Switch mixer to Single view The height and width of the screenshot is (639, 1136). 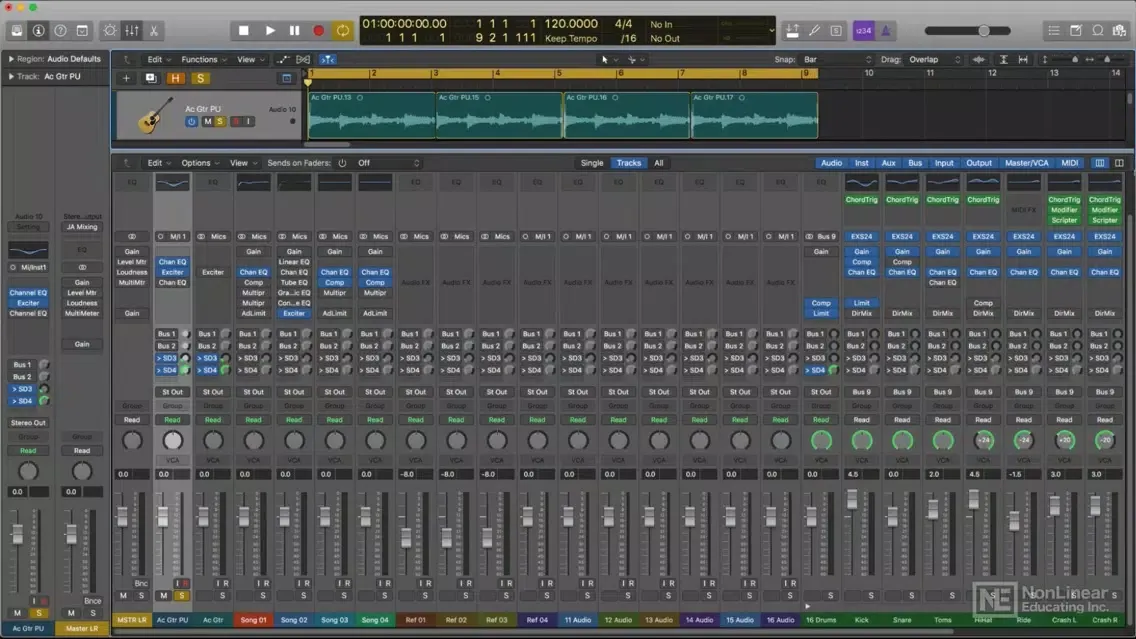[x=592, y=163]
